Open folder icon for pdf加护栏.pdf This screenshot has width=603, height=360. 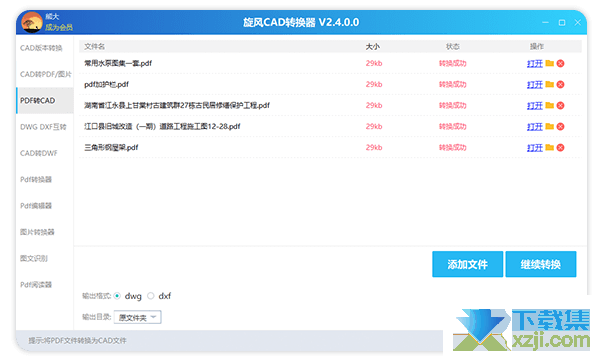[x=550, y=84]
